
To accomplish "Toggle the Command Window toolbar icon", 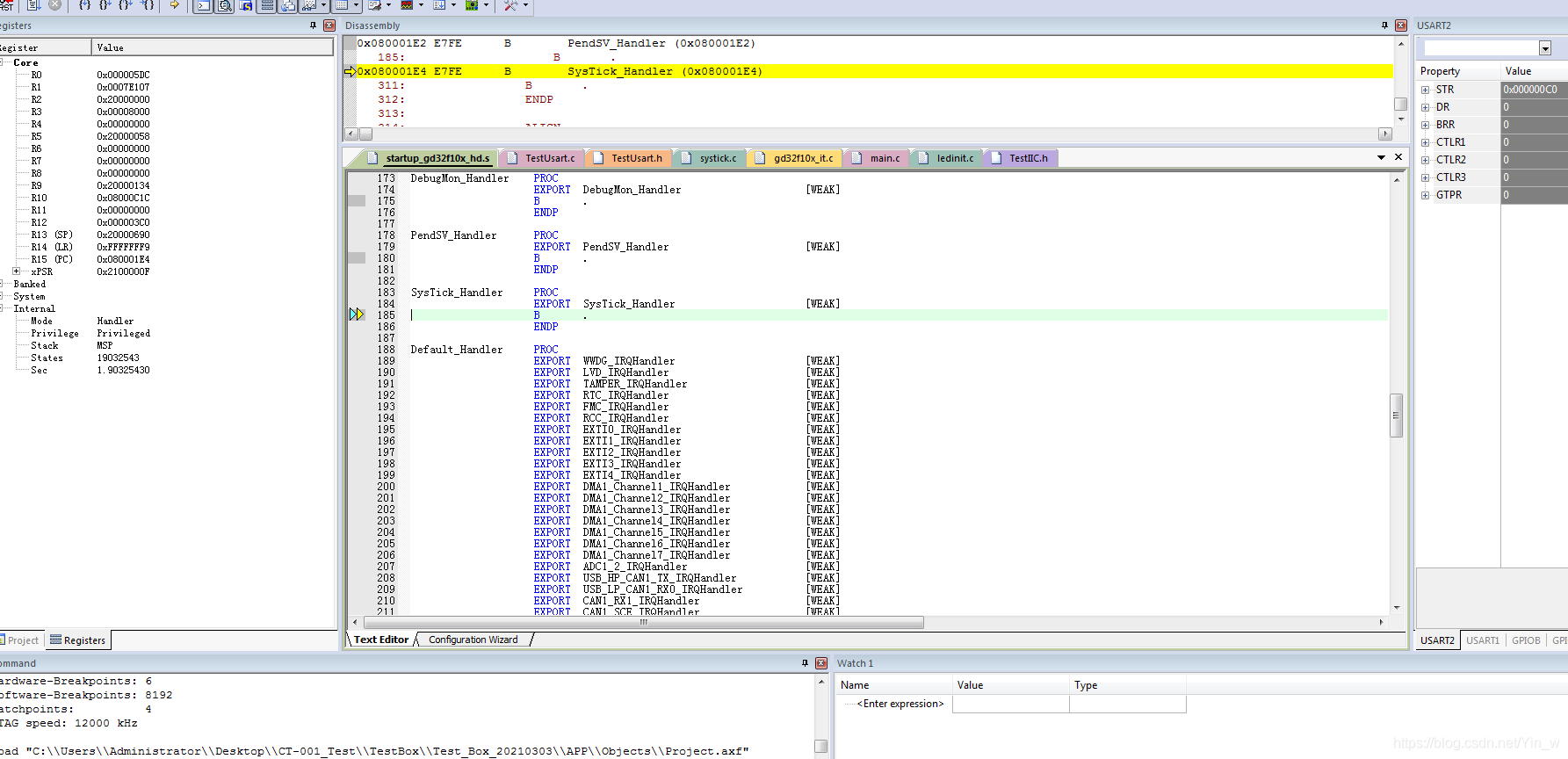I will click(x=203, y=5).
